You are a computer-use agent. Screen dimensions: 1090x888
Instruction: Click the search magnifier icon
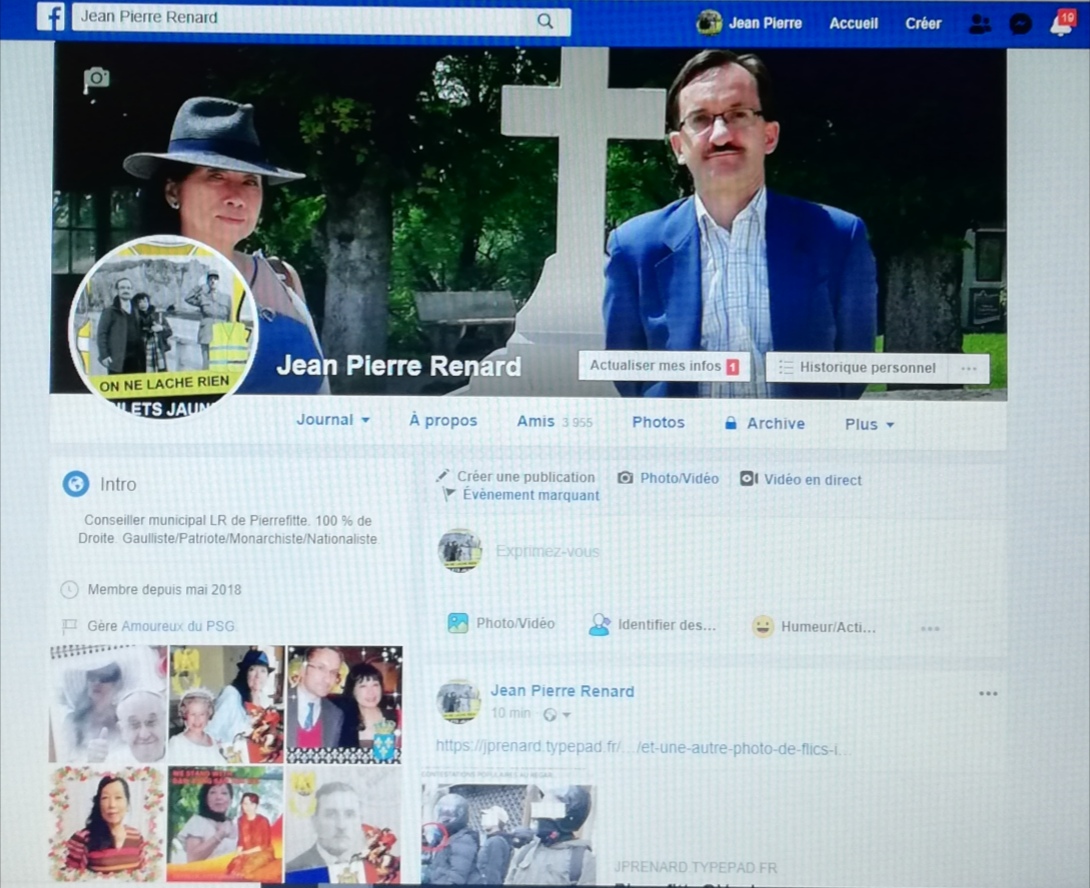[x=546, y=21]
